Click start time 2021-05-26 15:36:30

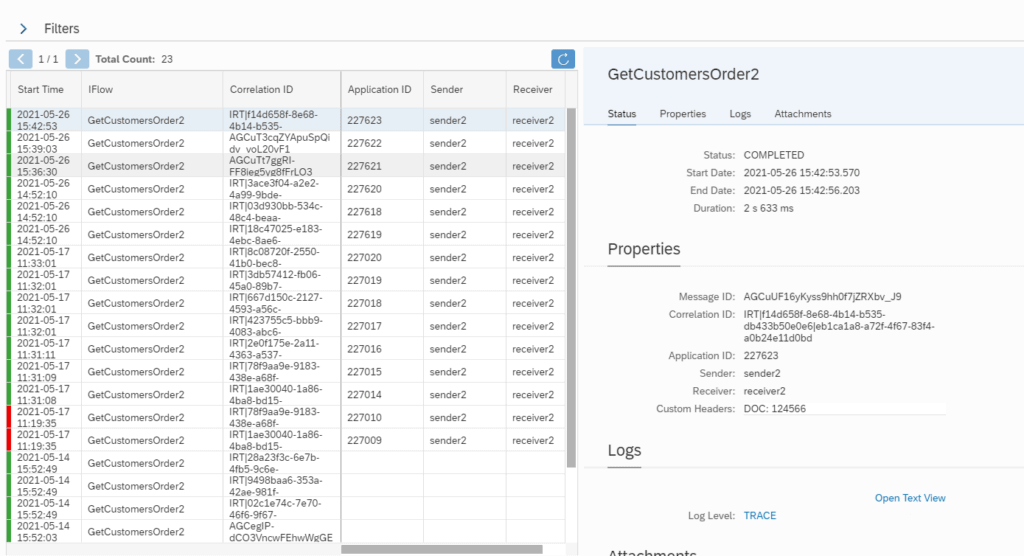(43, 166)
